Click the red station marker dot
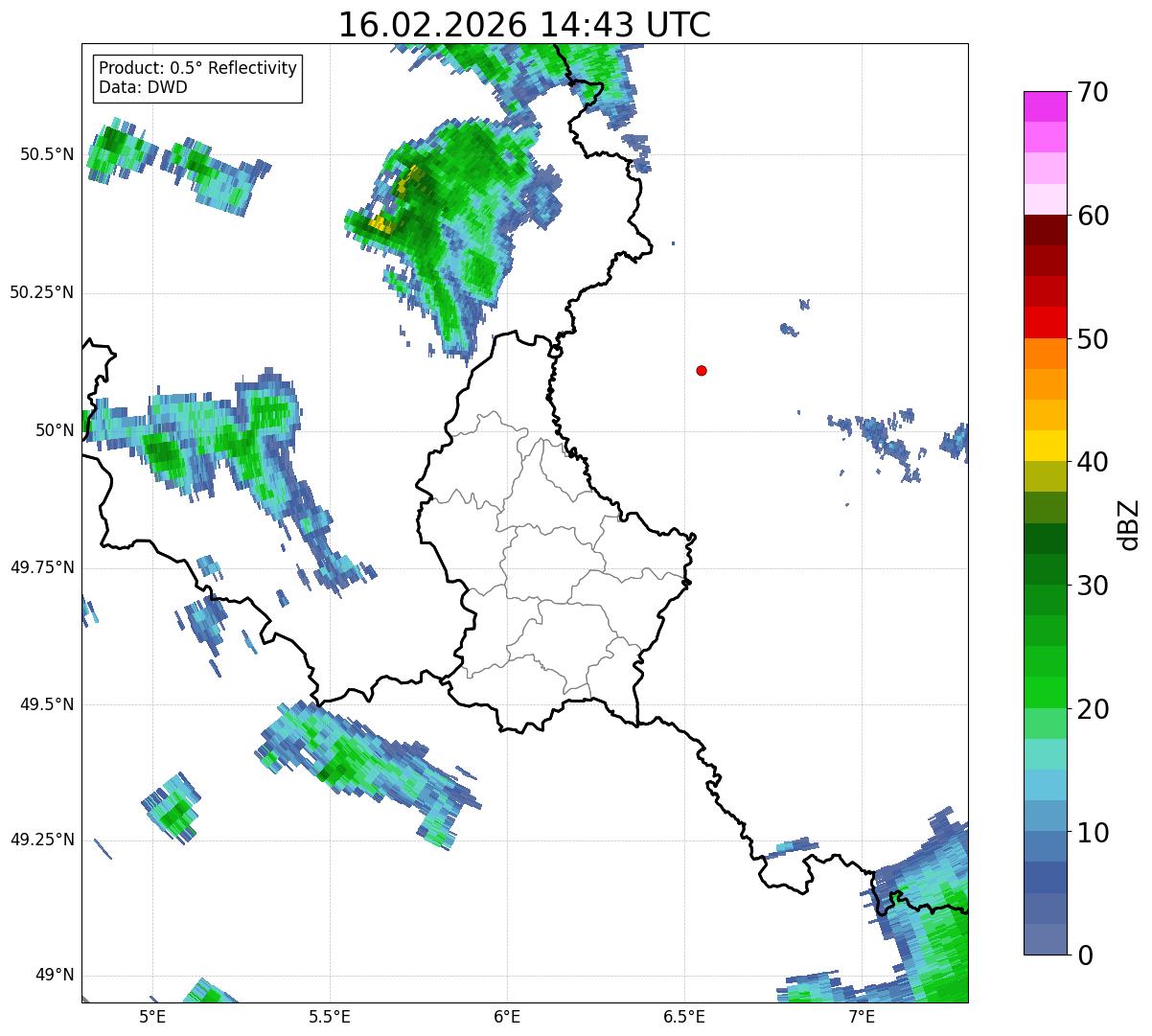The height and width of the screenshot is (1036, 1152). (702, 370)
